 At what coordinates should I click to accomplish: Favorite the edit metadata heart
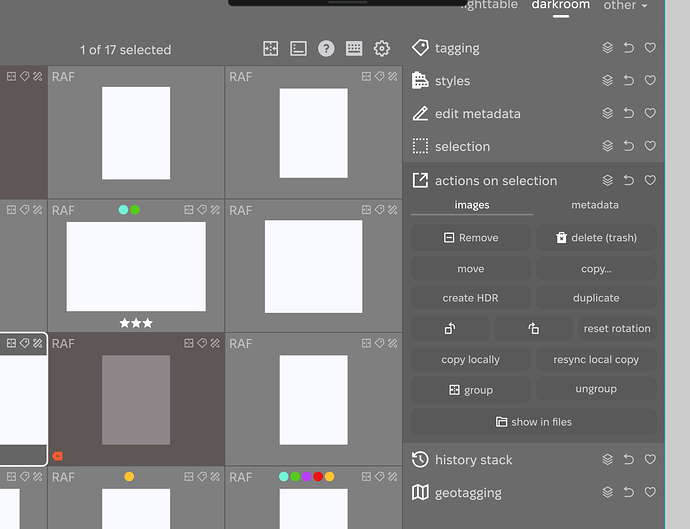(x=650, y=113)
